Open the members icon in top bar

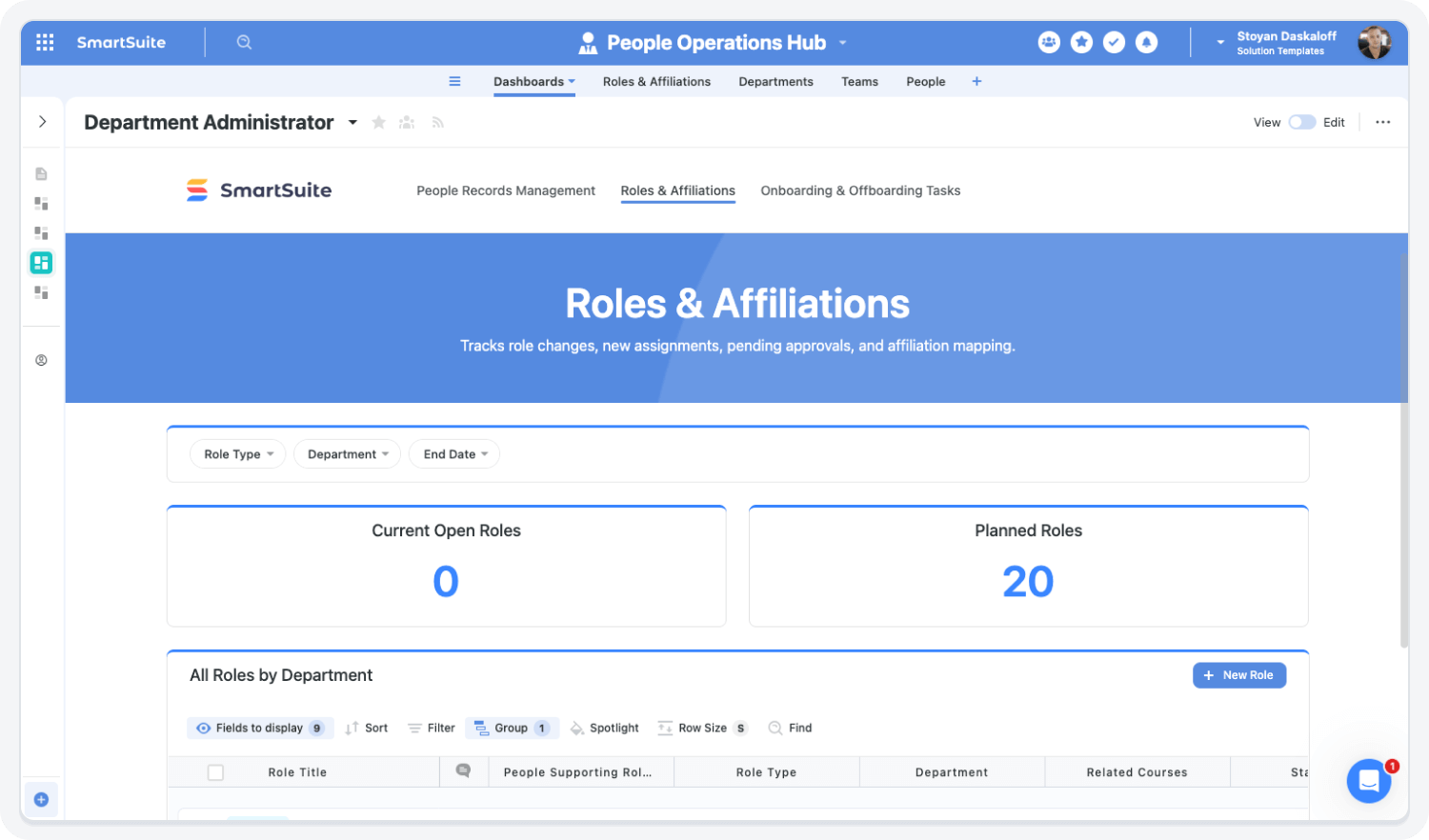tap(1049, 42)
